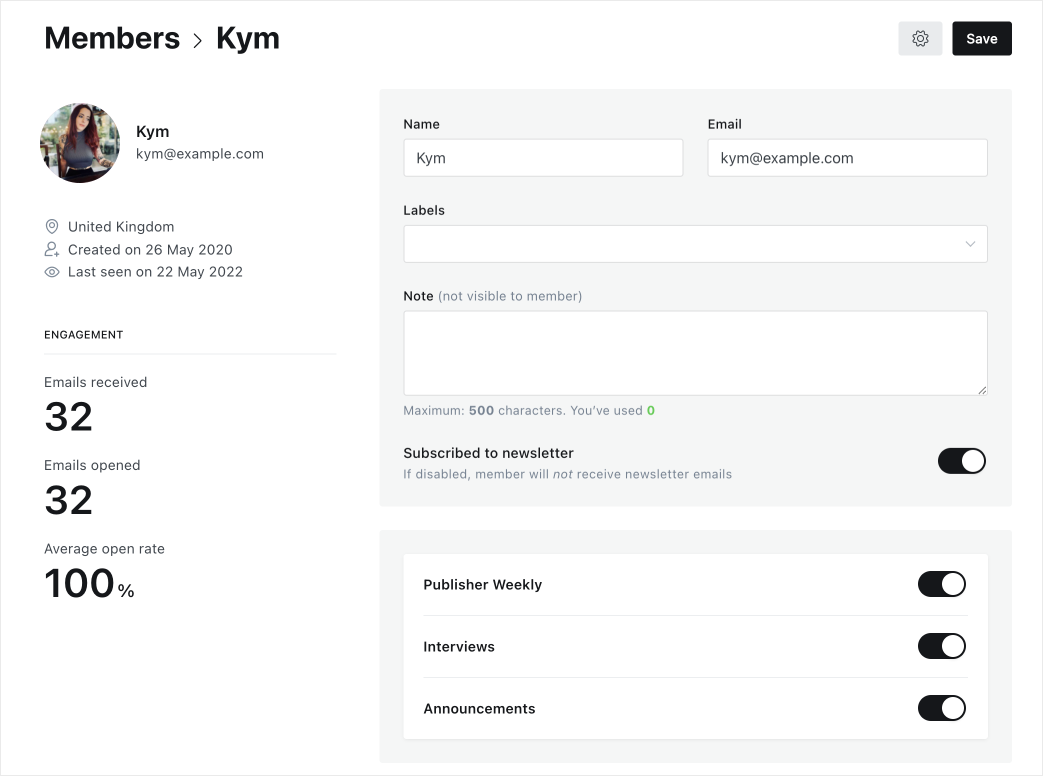1043x776 pixels.
Task: Disable the Subscribed to newsletter toggle
Action: click(961, 461)
